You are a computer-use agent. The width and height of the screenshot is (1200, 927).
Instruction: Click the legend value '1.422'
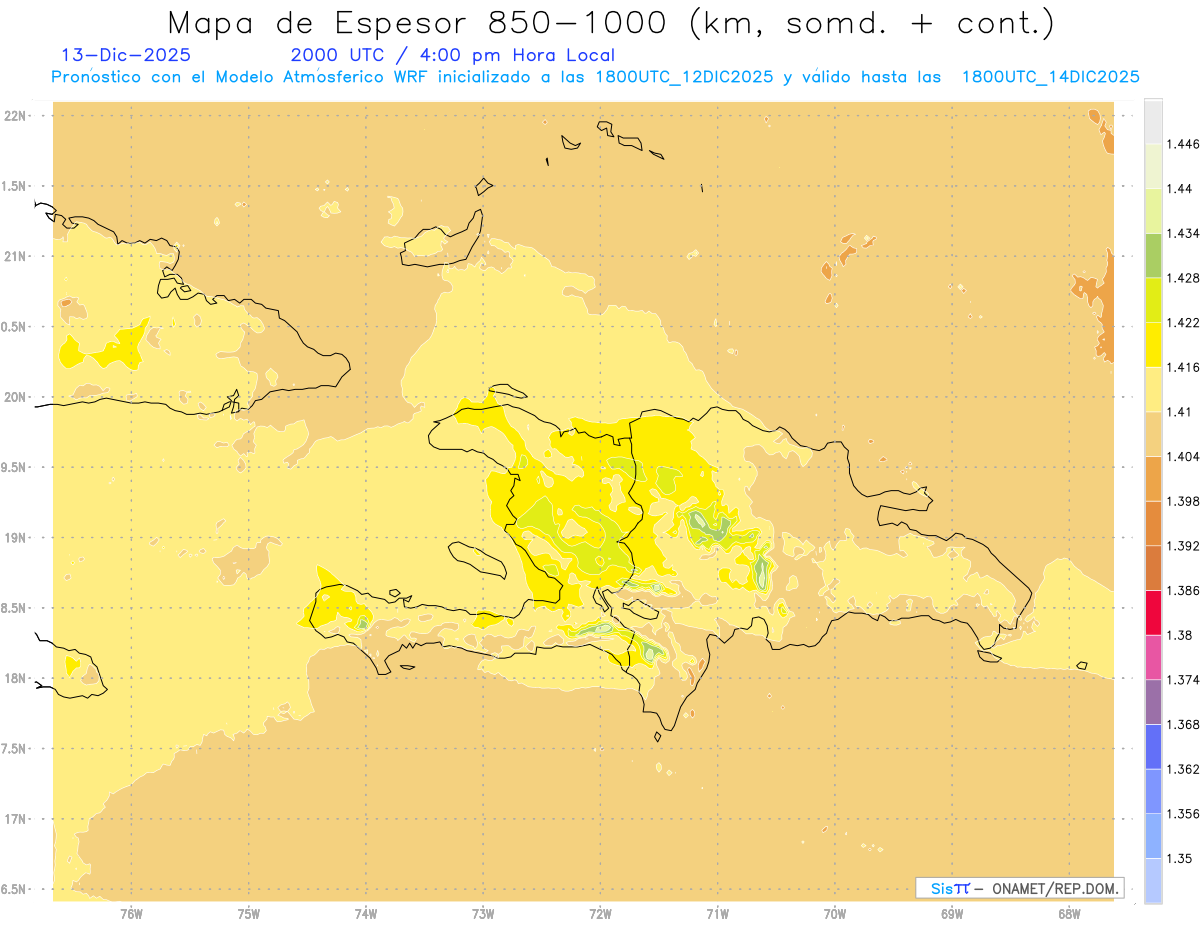(1182, 322)
